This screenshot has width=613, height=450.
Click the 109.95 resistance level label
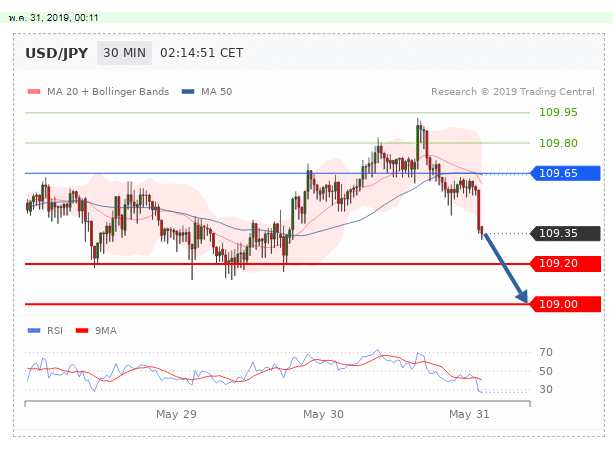pos(558,113)
